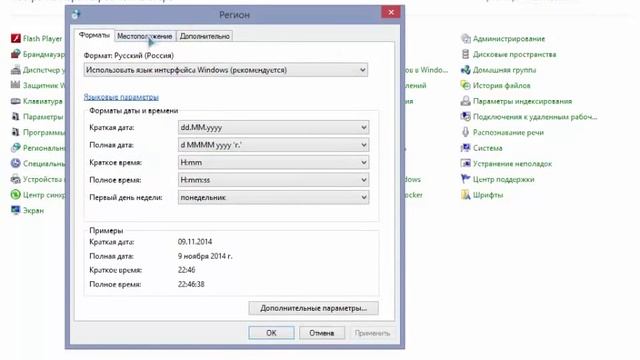Switch to the Местоположение tab

click(145, 36)
